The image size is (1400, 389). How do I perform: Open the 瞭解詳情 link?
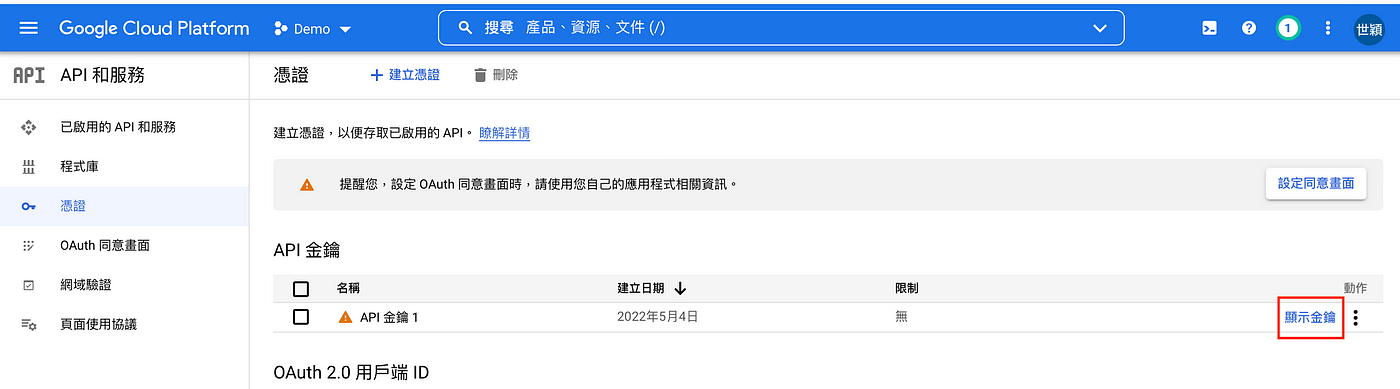click(x=505, y=132)
